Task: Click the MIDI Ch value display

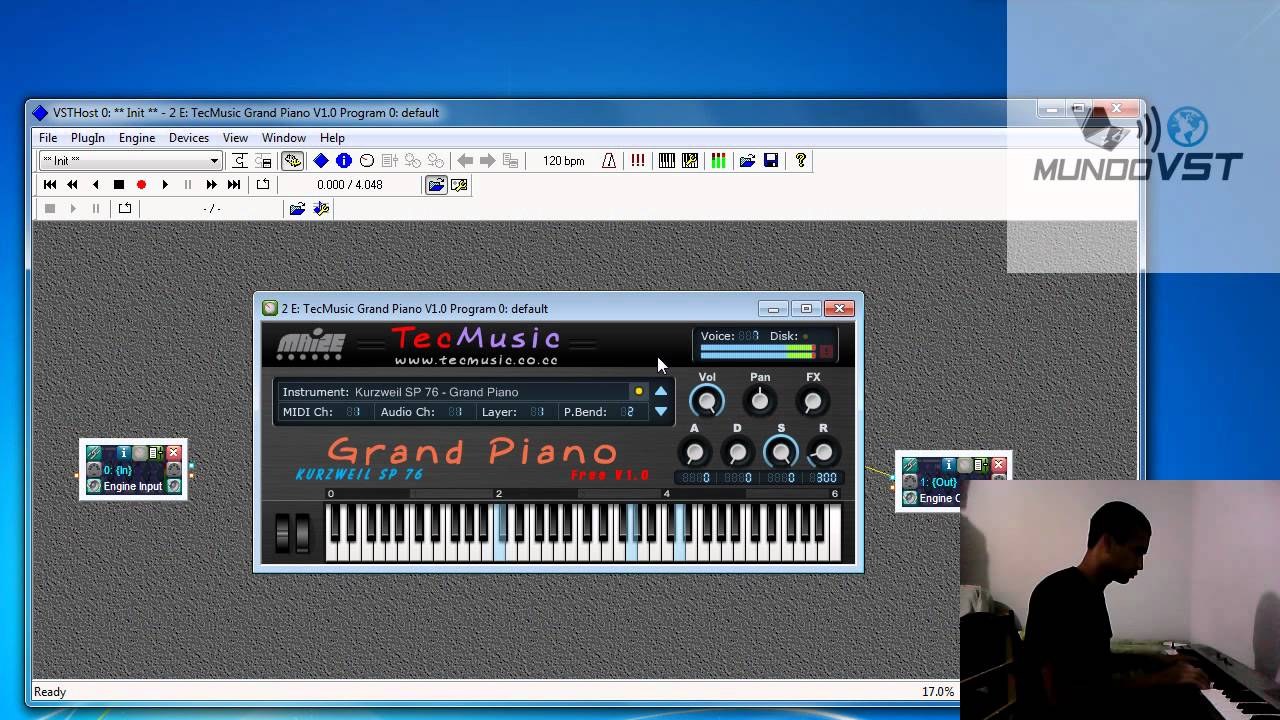Action: (353, 412)
